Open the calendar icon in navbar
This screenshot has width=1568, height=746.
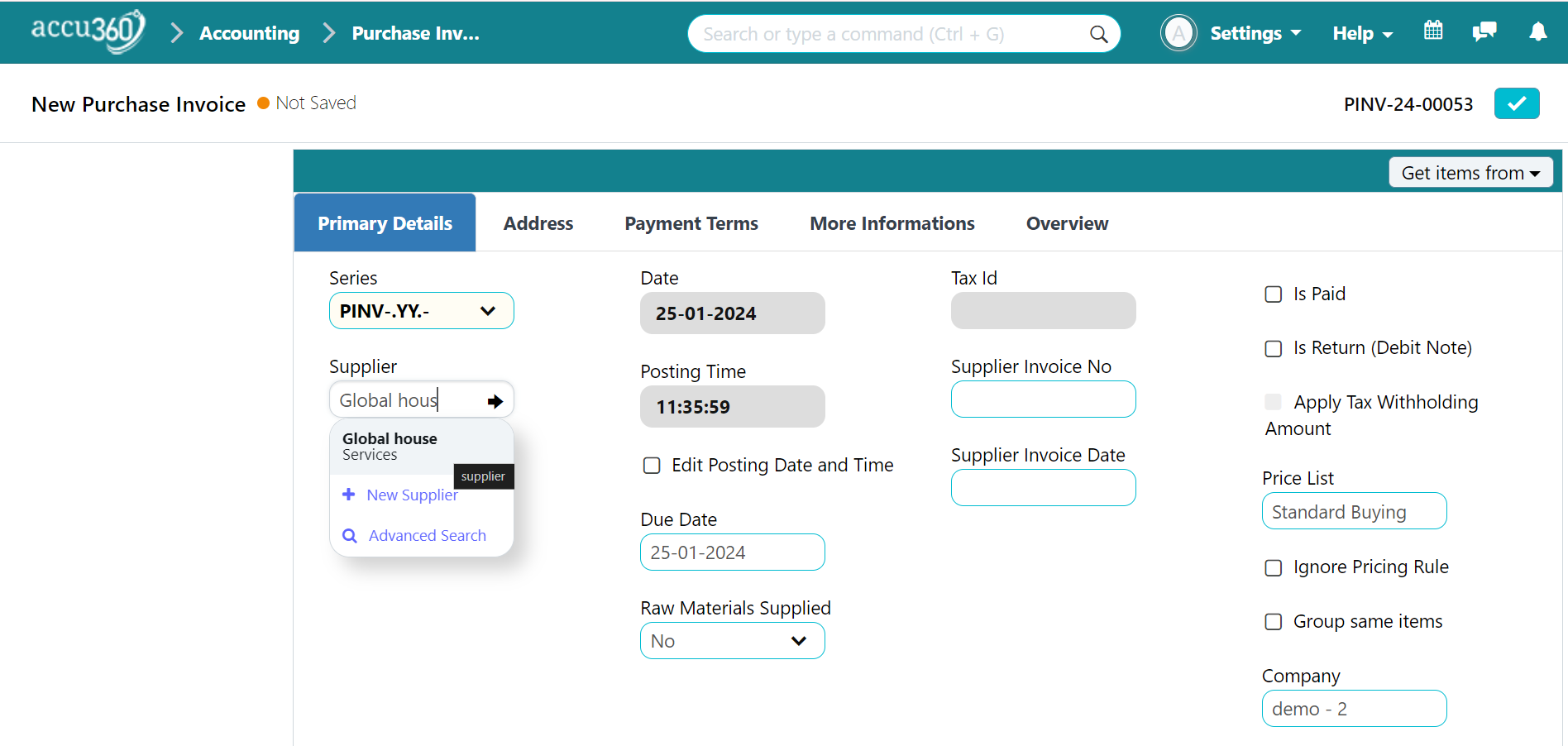point(1433,31)
